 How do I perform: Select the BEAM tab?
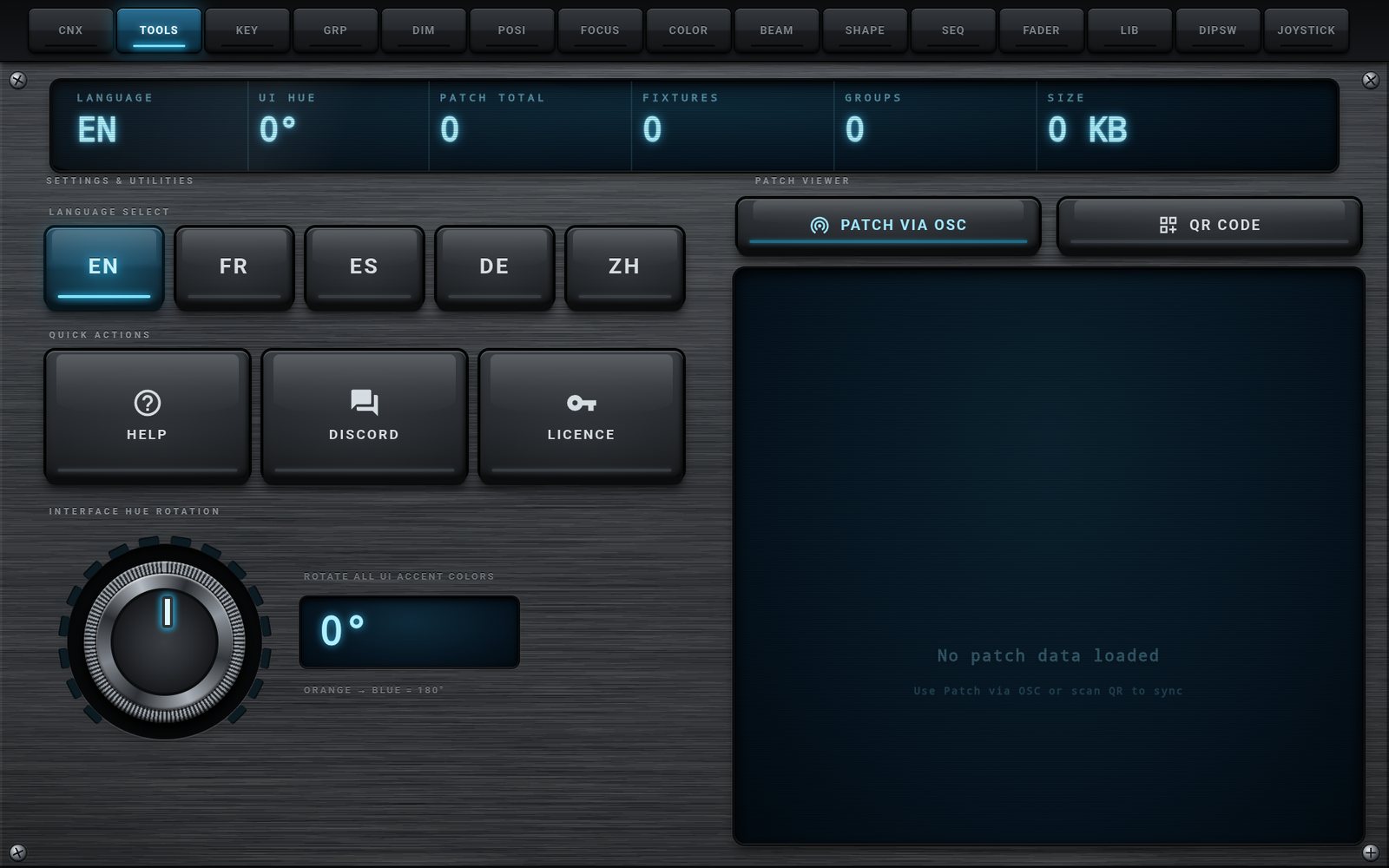[x=777, y=30]
